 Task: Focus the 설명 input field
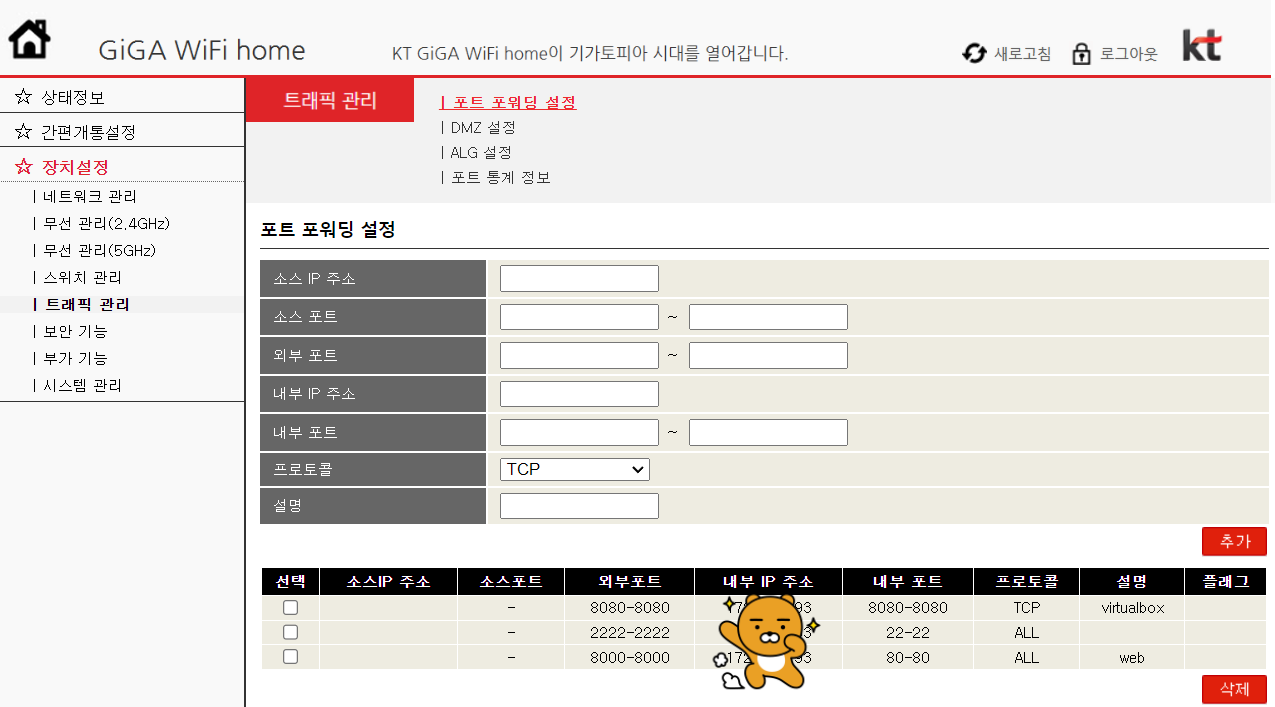pyautogui.click(x=579, y=506)
